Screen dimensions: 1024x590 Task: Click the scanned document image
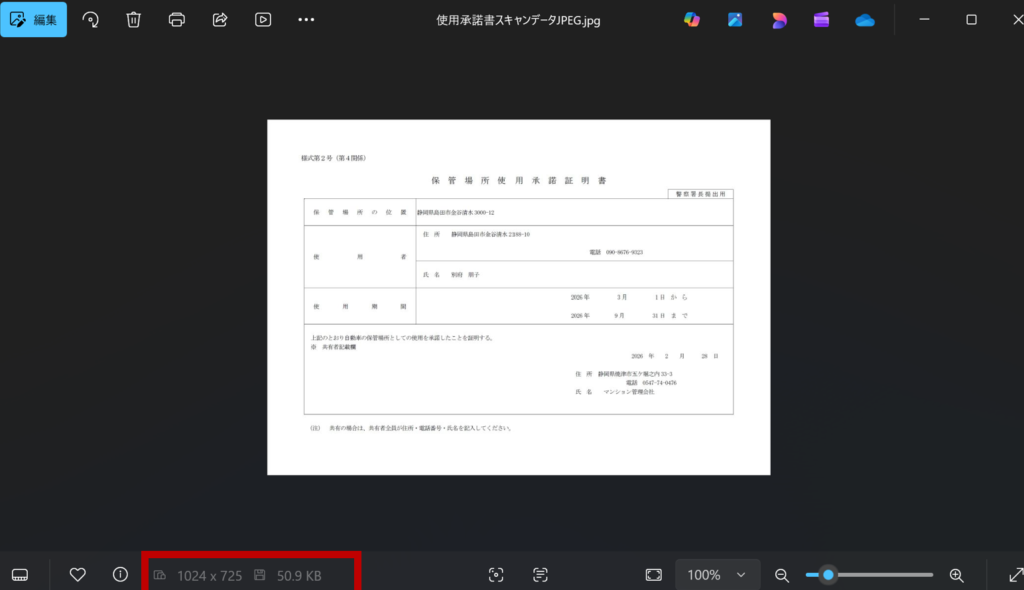coord(518,297)
